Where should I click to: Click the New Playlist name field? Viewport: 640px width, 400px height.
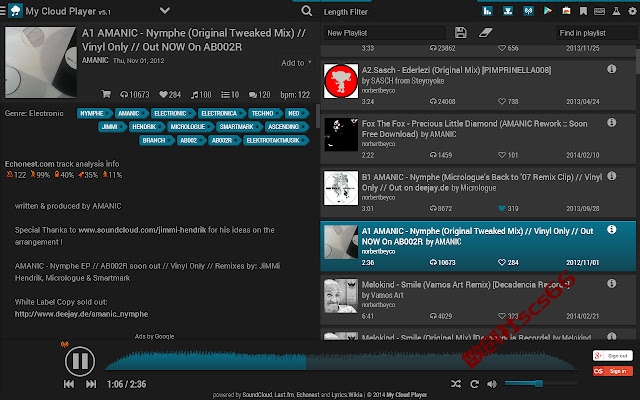click(384, 33)
